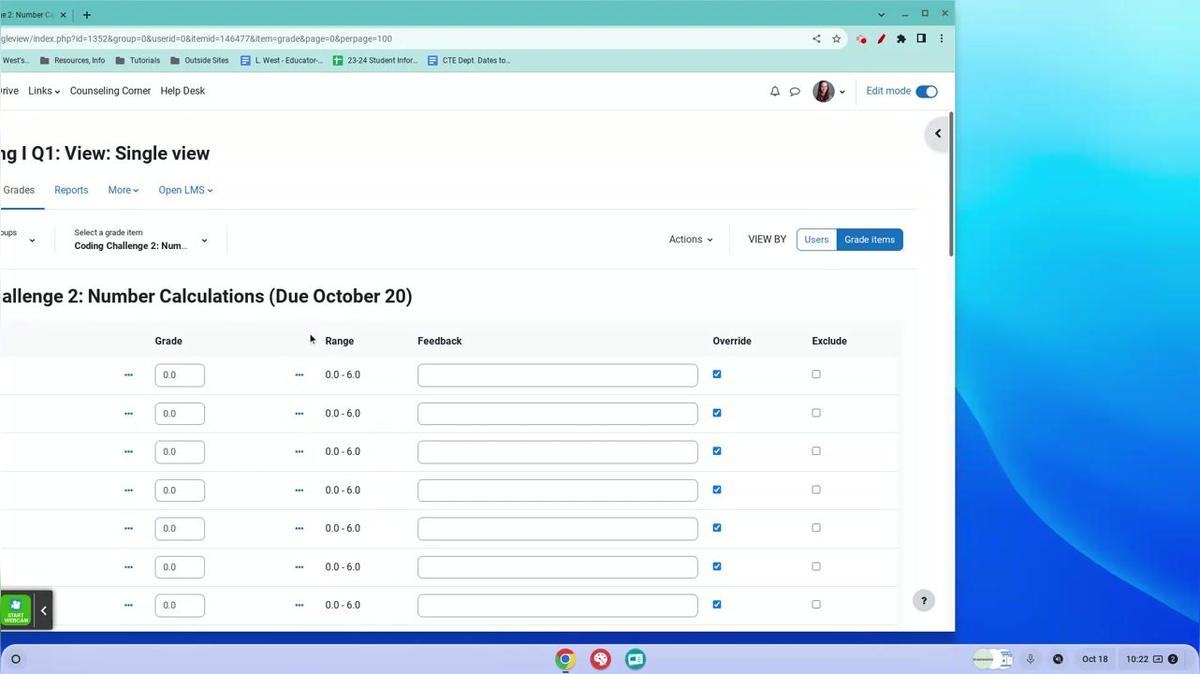Expand the Links dropdown in the navbar
Screen dimensions: 1200x674
44,91
